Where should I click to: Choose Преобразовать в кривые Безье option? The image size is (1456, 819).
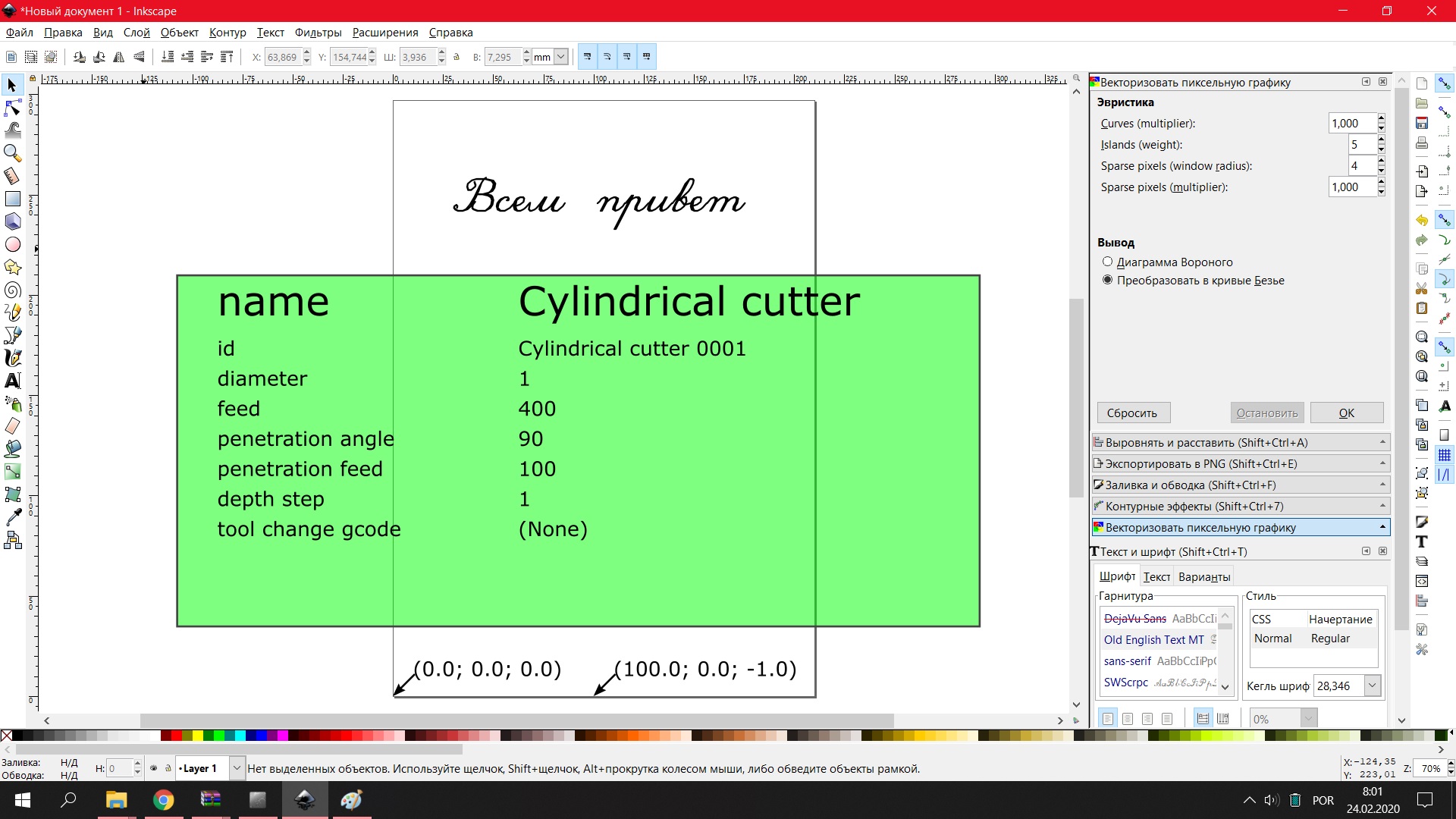click(x=1107, y=280)
